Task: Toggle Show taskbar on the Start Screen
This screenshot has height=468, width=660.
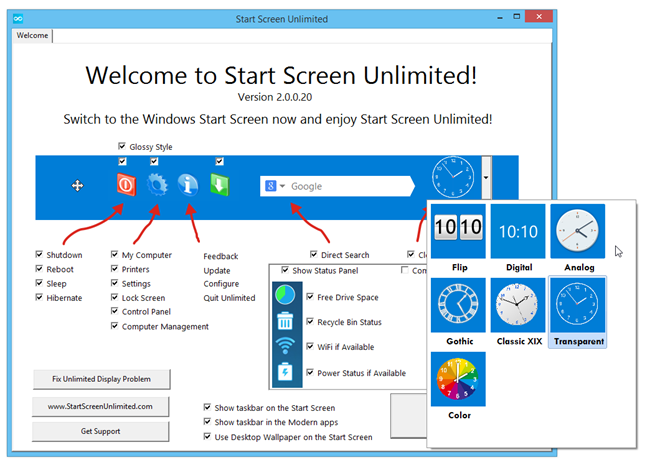Action: point(207,407)
